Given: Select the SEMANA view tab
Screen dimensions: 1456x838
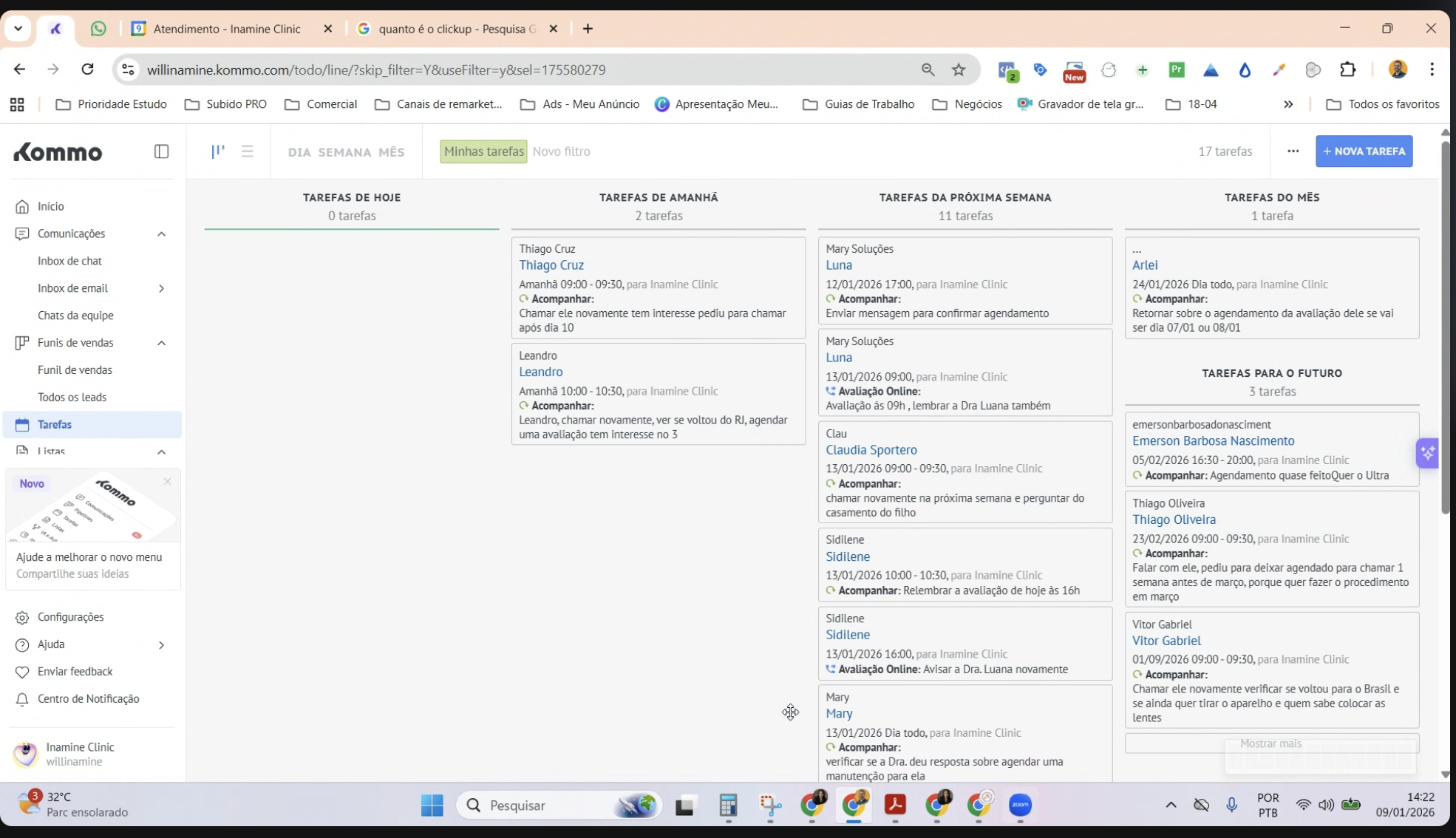Looking at the screenshot, I should tap(344, 152).
